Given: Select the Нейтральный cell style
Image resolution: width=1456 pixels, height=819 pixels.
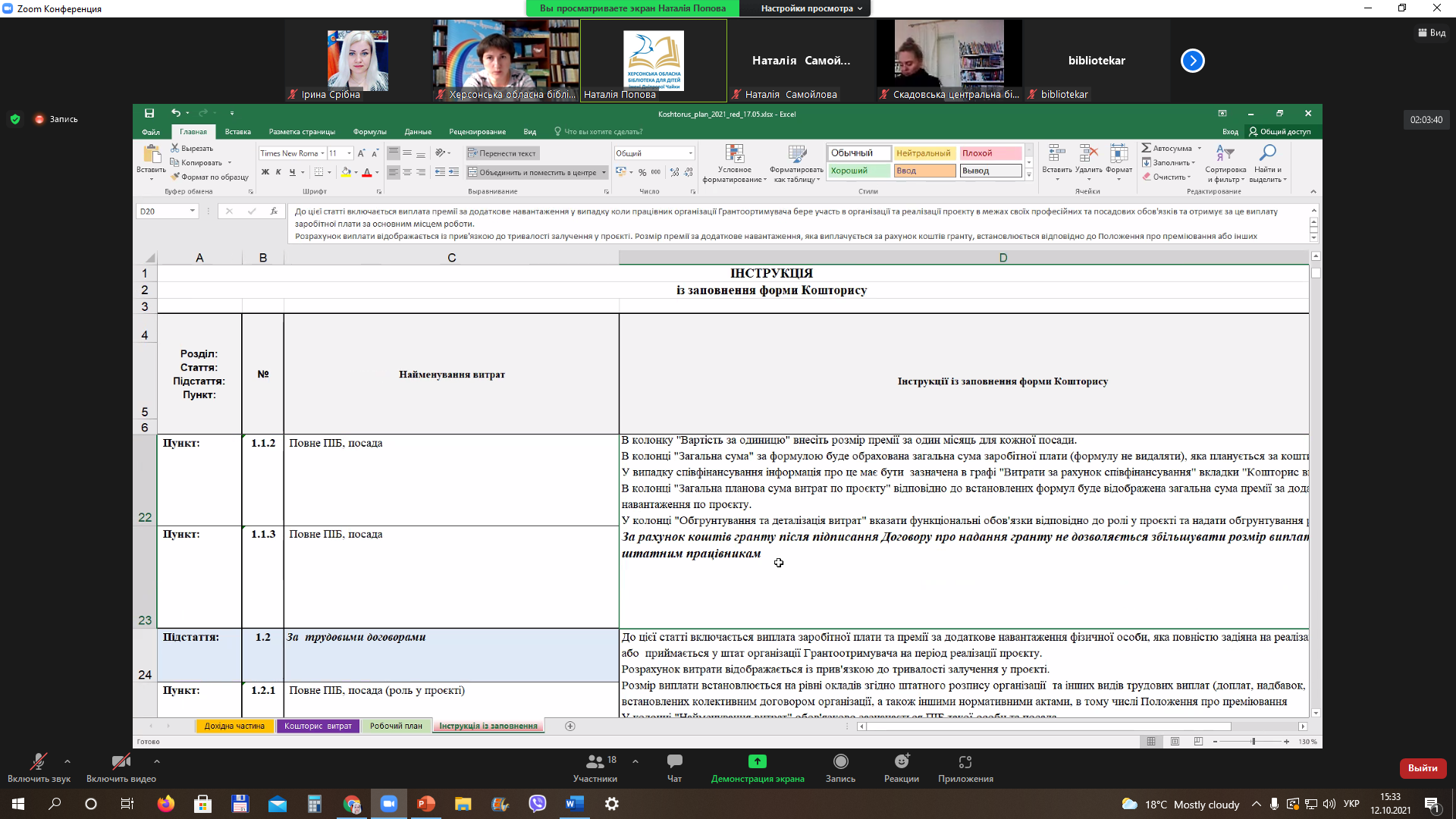Looking at the screenshot, I should click(924, 153).
